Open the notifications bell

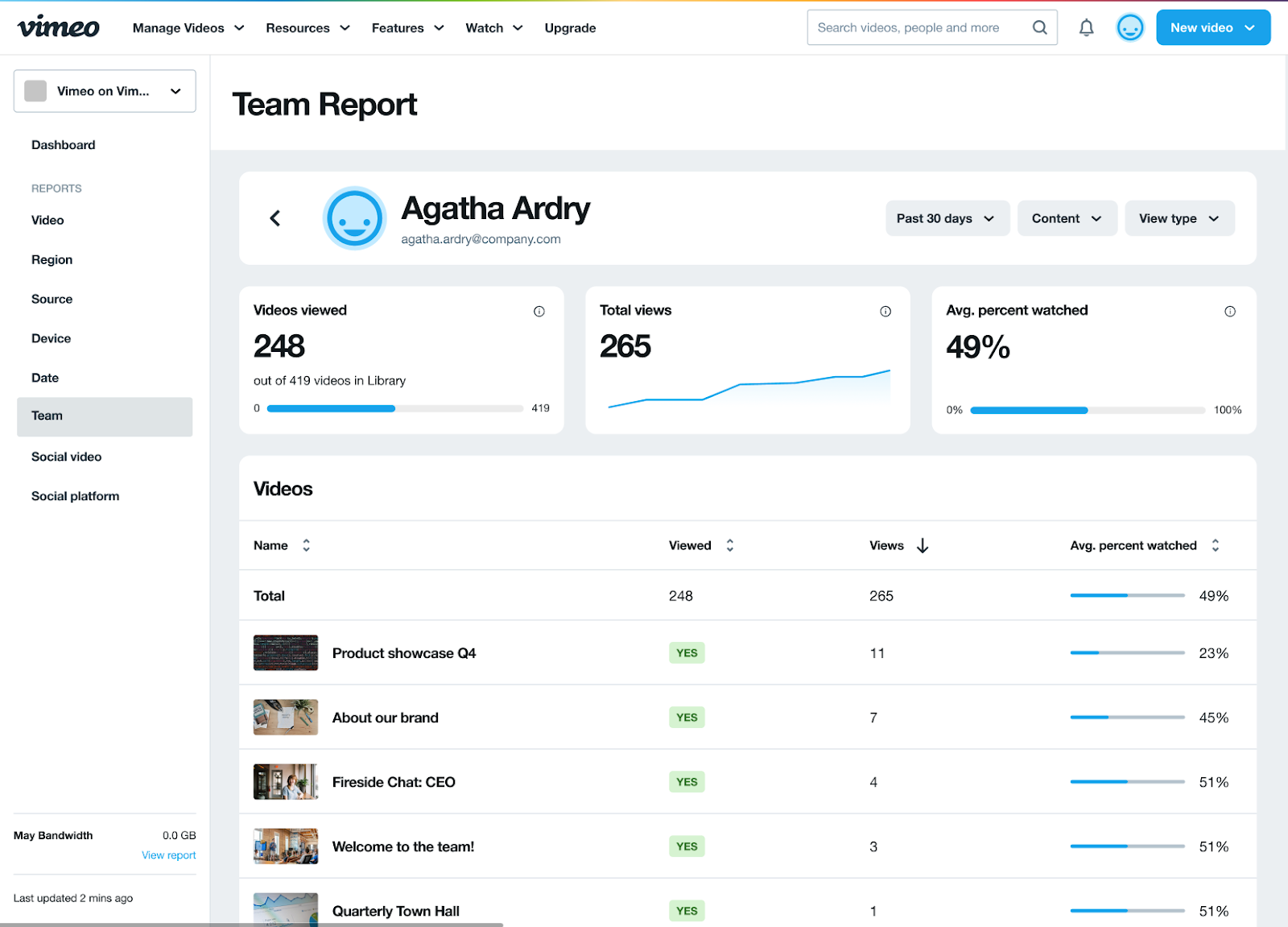coord(1086,28)
